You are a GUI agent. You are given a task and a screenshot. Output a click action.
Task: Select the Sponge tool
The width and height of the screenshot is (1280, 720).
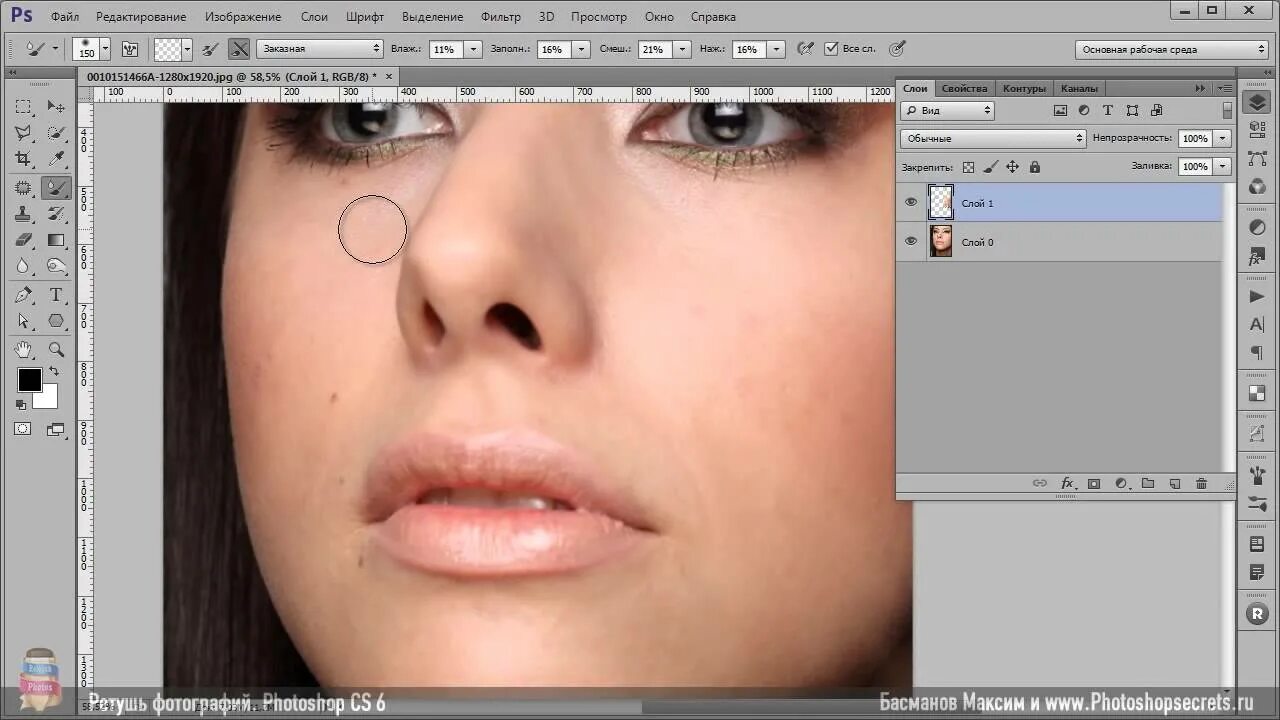click(56, 266)
